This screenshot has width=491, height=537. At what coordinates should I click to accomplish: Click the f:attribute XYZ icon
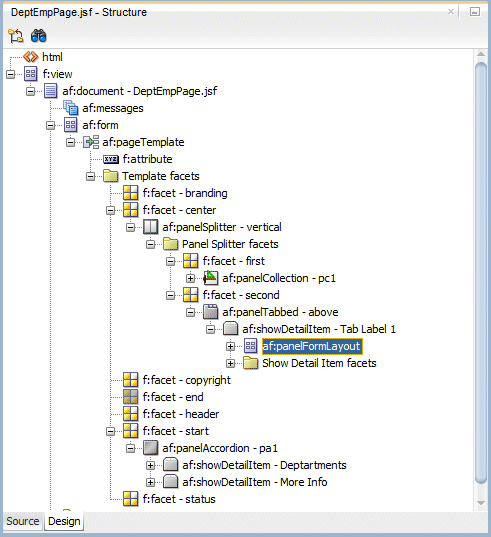[x=111, y=159]
